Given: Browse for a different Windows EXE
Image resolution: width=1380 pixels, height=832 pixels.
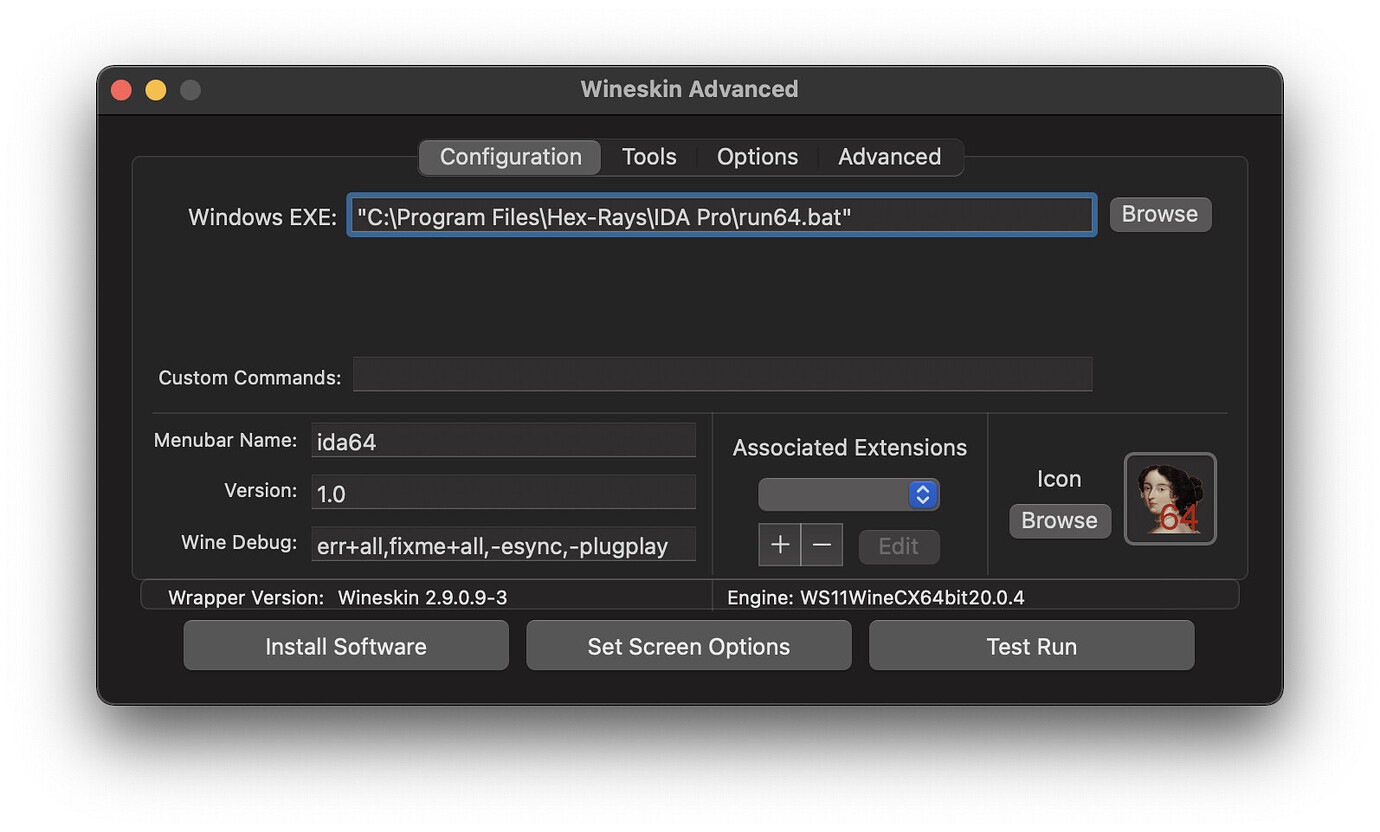Looking at the screenshot, I should coord(1159,214).
